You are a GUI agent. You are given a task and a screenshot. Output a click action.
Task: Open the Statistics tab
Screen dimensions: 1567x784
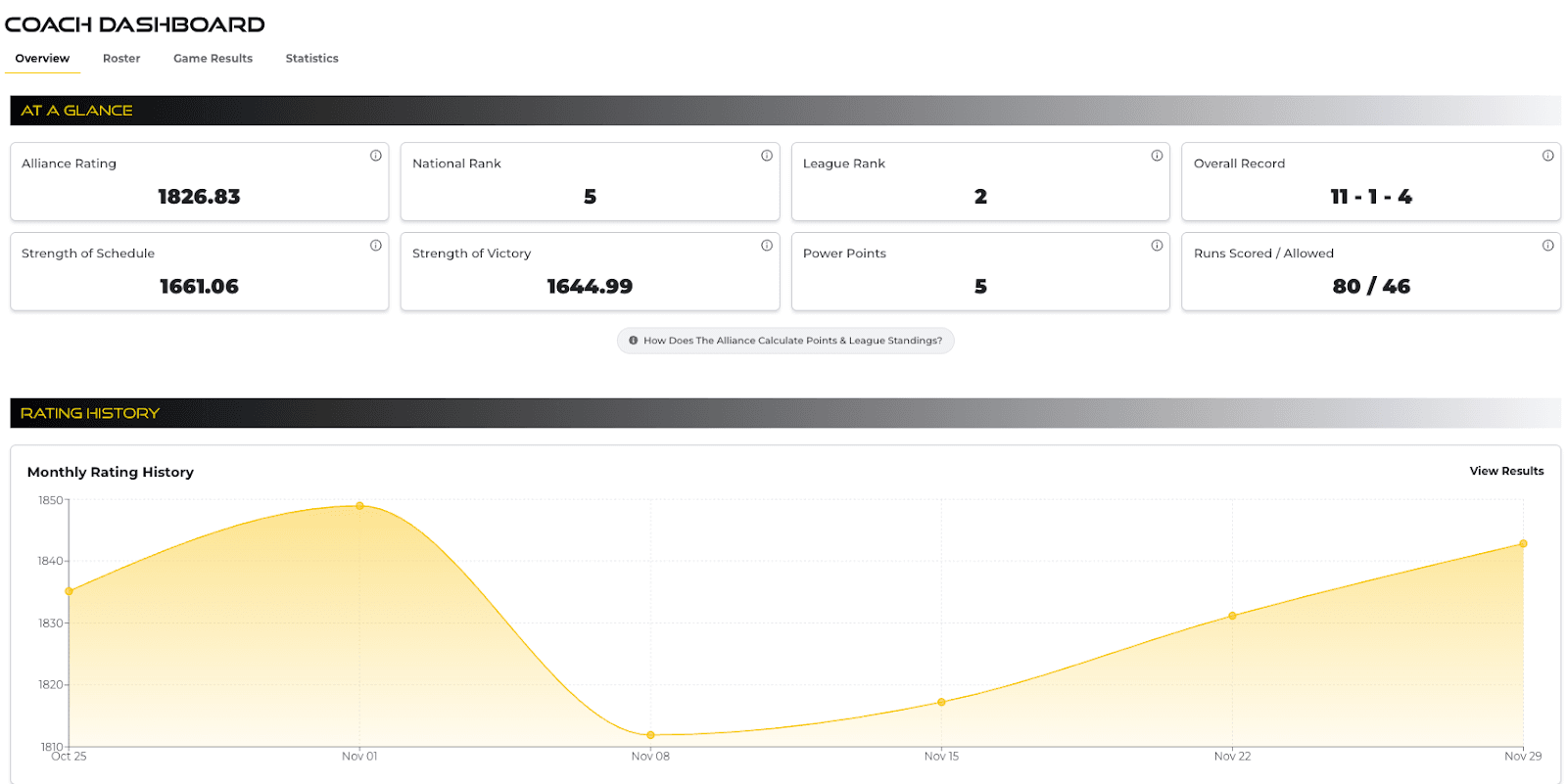click(x=311, y=59)
